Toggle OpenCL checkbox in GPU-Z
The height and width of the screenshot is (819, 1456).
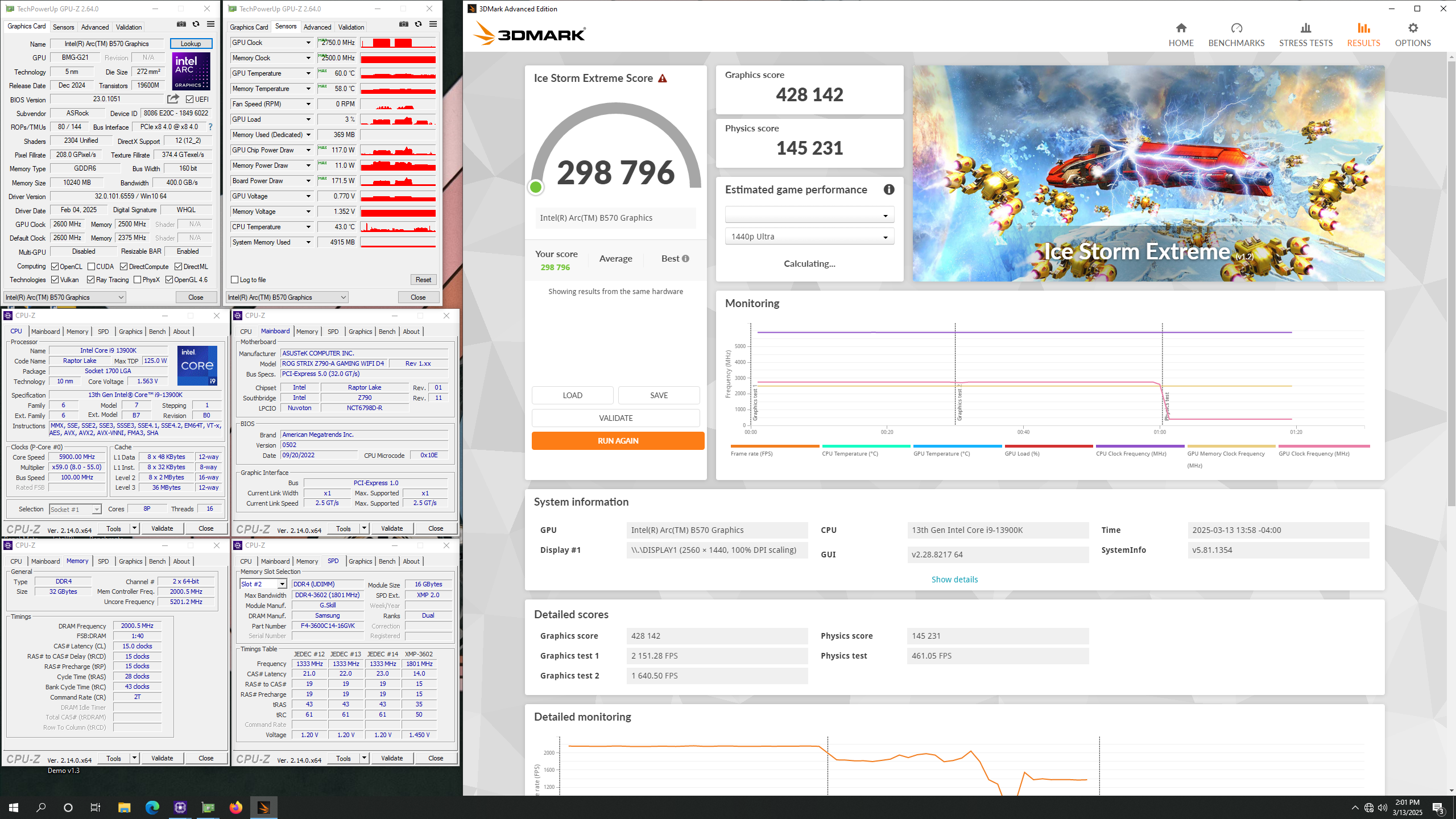(x=55, y=267)
